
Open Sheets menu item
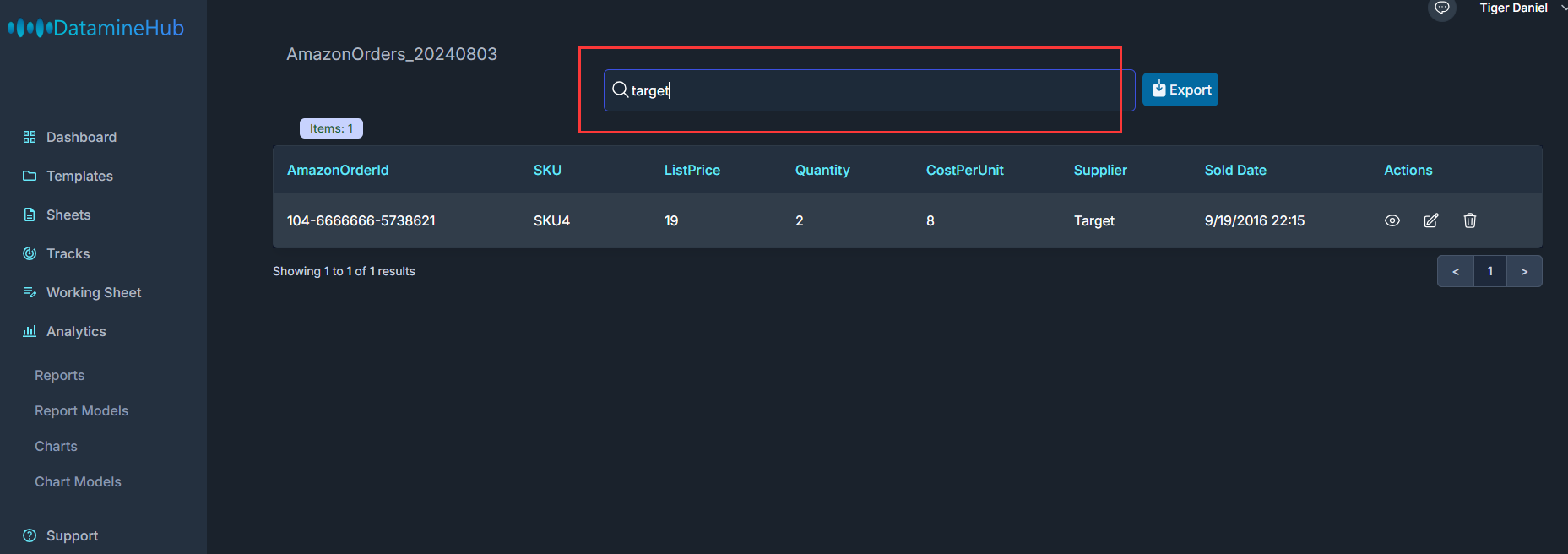pyautogui.click(x=68, y=215)
